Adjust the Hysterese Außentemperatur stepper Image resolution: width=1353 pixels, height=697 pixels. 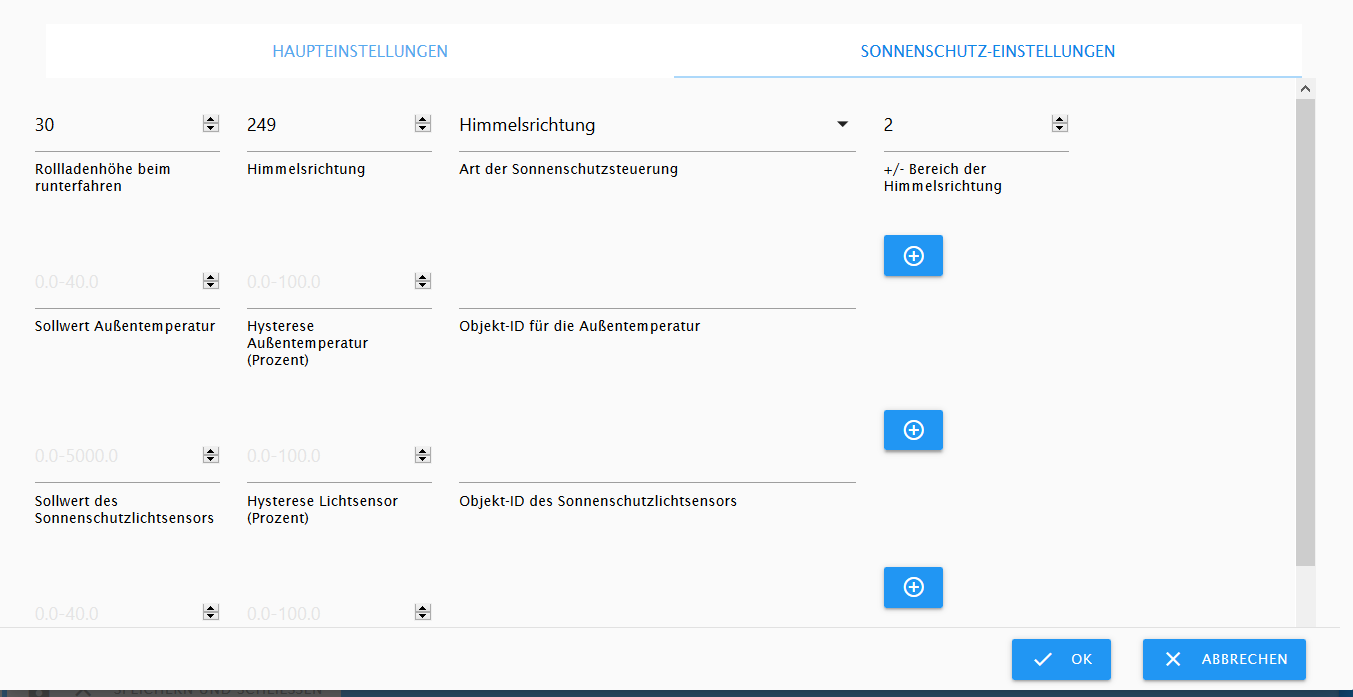tap(423, 282)
